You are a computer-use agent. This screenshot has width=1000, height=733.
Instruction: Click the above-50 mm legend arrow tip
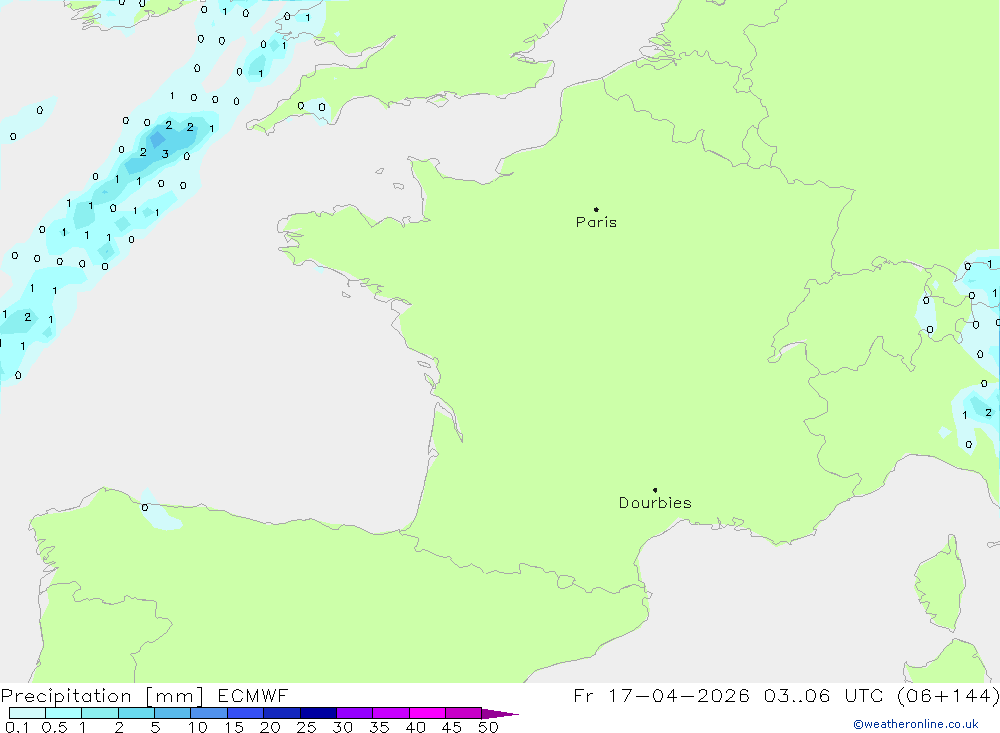(501, 714)
